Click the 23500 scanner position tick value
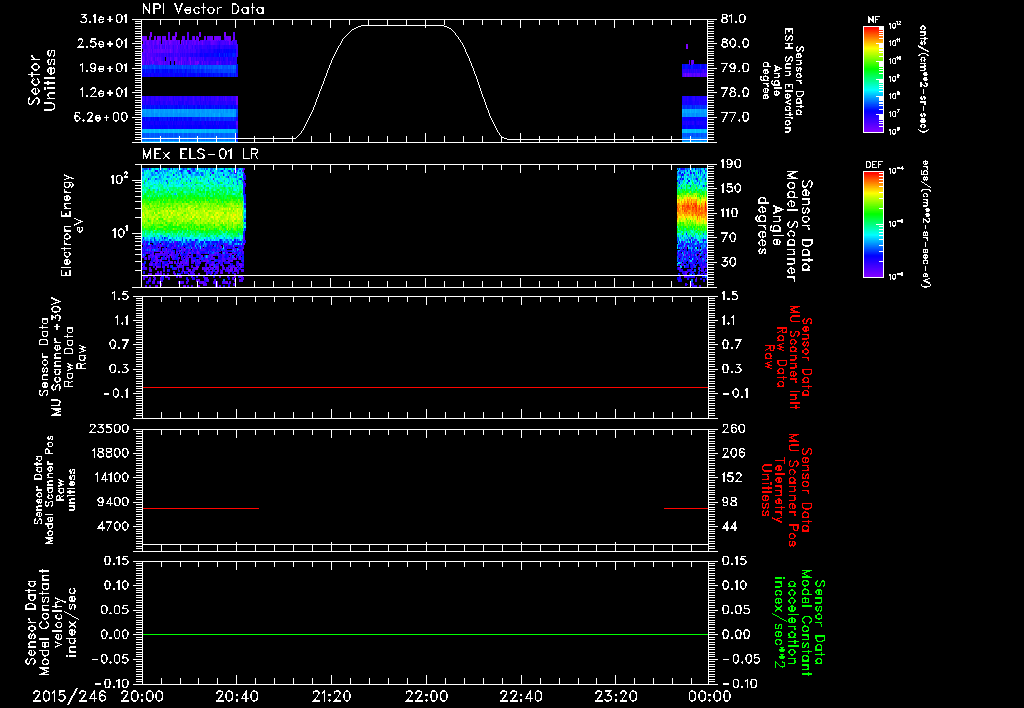The image size is (1024, 708). coord(108,428)
